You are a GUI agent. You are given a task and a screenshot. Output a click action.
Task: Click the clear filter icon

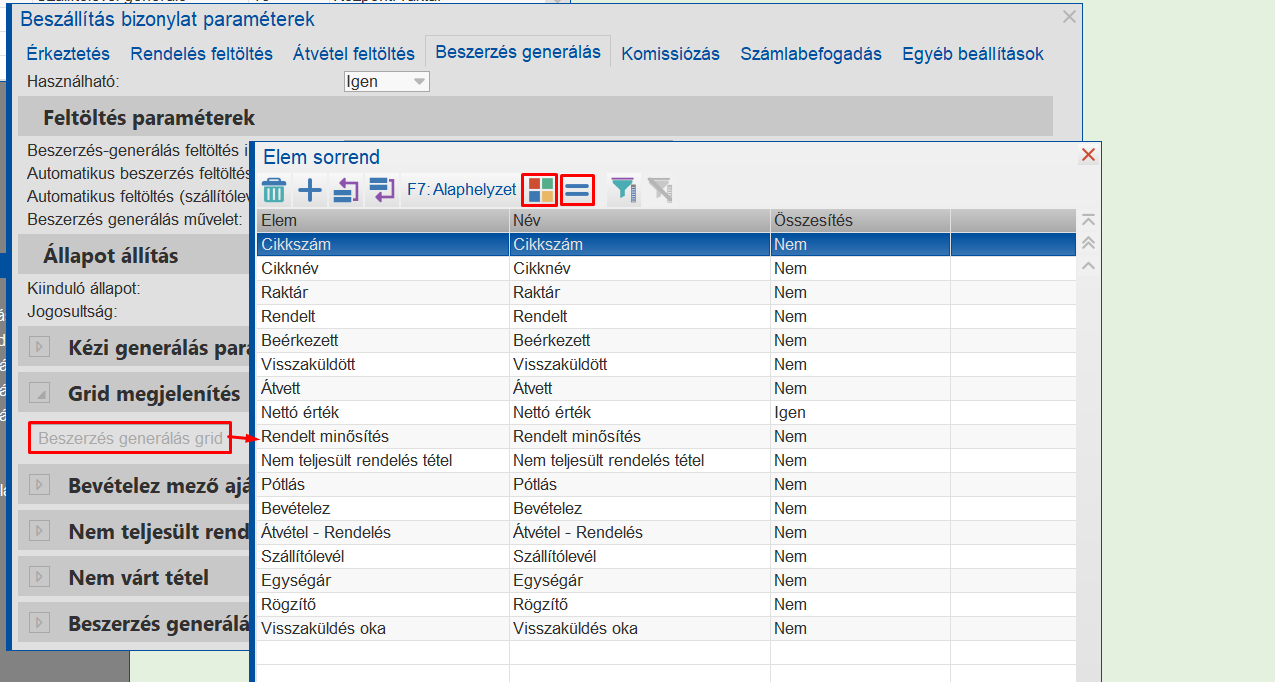pos(657,189)
